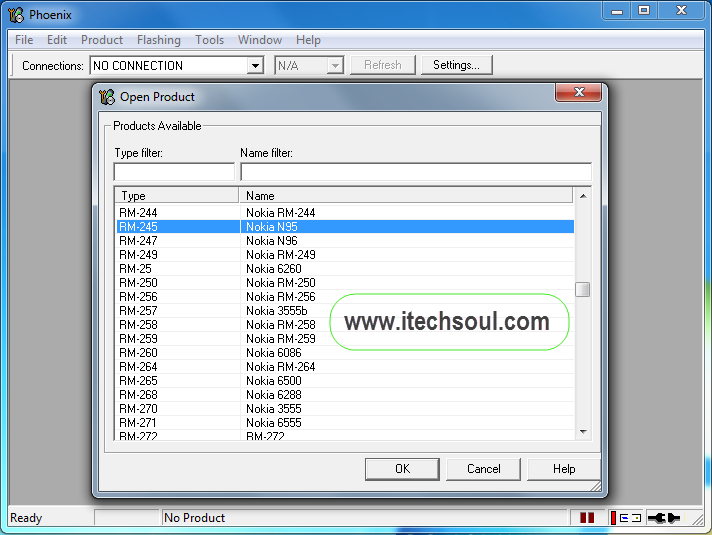Click the Open Product dialog title icon
The height and width of the screenshot is (535, 712).
(x=107, y=97)
